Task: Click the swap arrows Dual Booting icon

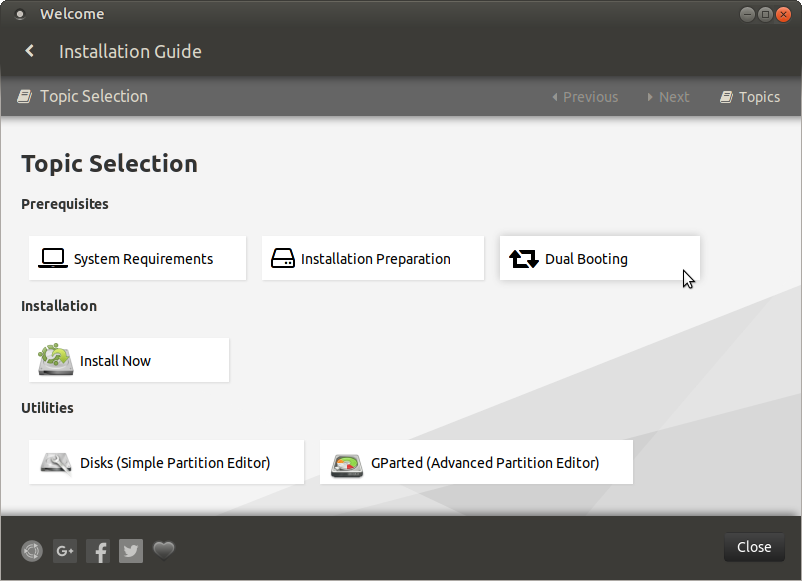Action: tap(524, 259)
